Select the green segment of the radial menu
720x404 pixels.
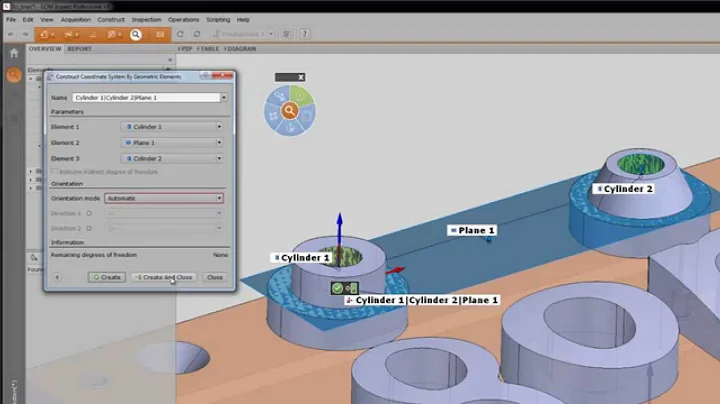point(301,95)
